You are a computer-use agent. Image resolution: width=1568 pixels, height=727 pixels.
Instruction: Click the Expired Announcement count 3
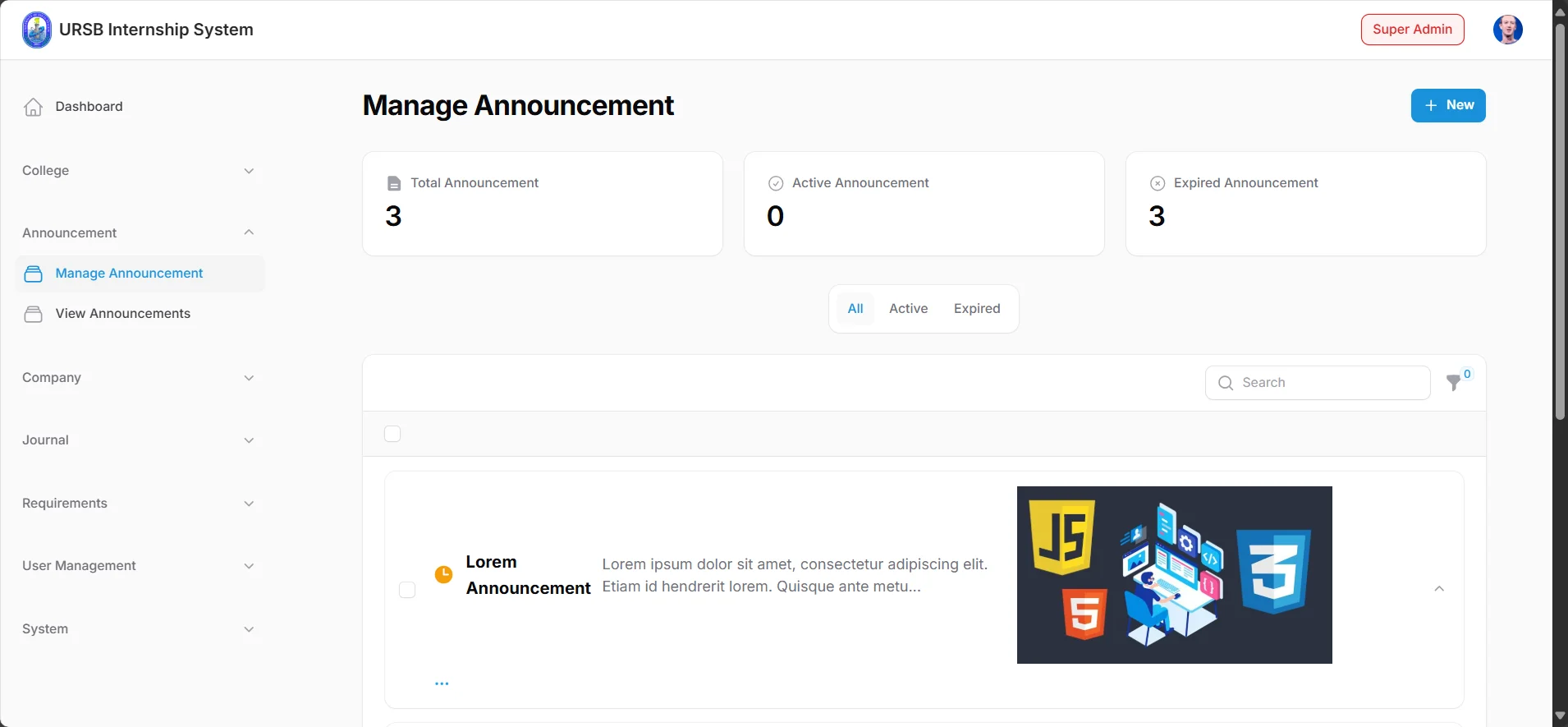(1157, 216)
